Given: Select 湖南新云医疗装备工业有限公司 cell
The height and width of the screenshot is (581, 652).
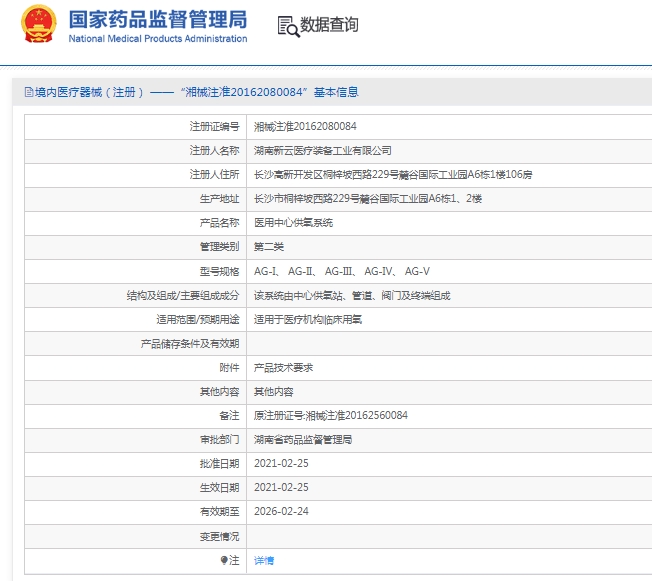Looking at the screenshot, I should coord(323,151).
